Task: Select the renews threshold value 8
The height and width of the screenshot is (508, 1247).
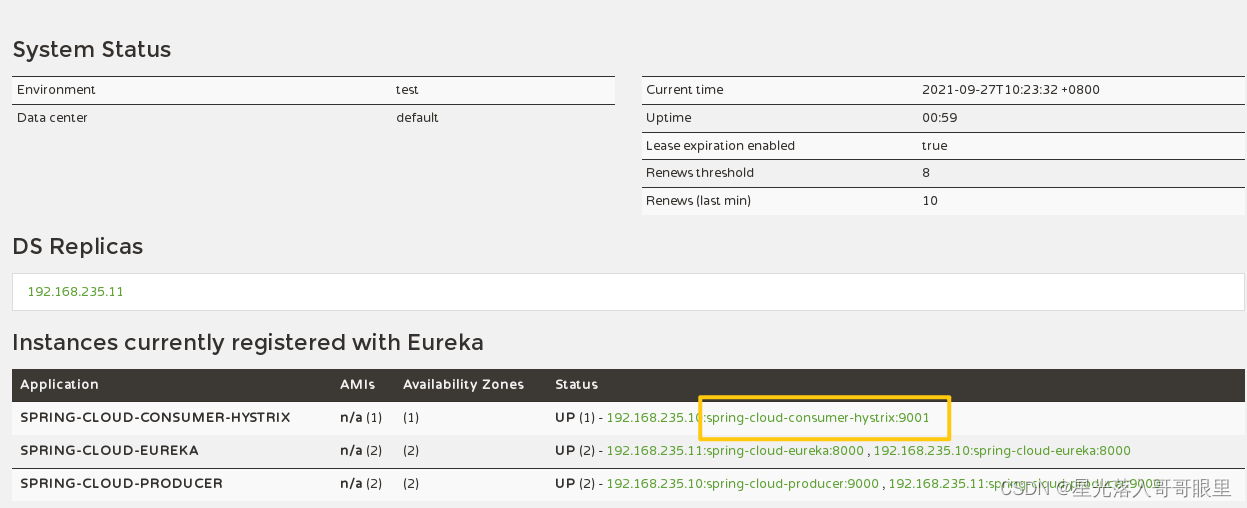Action: (x=926, y=173)
